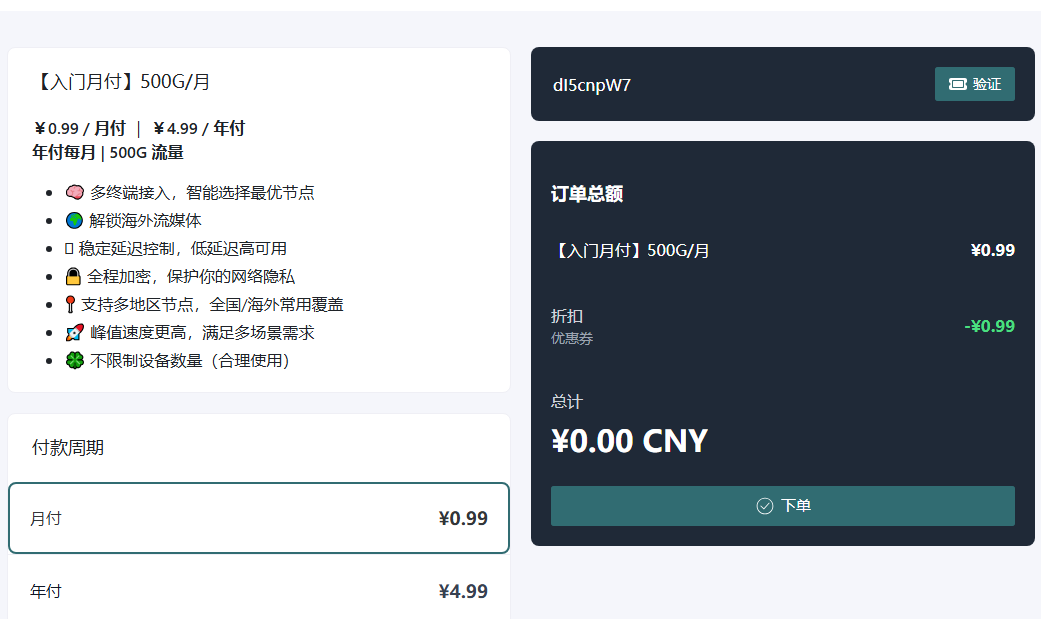The width and height of the screenshot is (1041, 620).
Task: Click the brain emoji for 多终端接入
Action: point(74,192)
